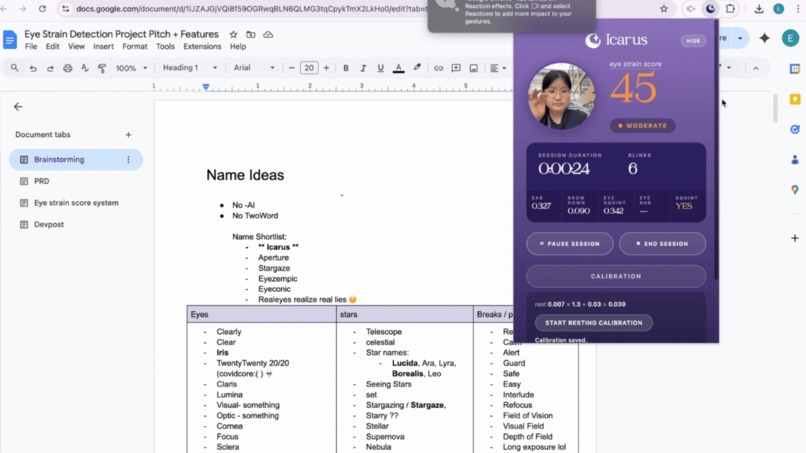Image resolution: width=806 pixels, height=453 pixels.
Task: Switch to Eye strain score system tab
Action: (x=76, y=203)
